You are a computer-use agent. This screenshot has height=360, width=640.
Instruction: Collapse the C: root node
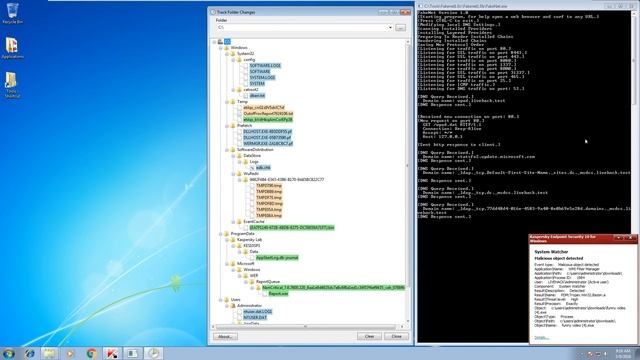[214, 42]
